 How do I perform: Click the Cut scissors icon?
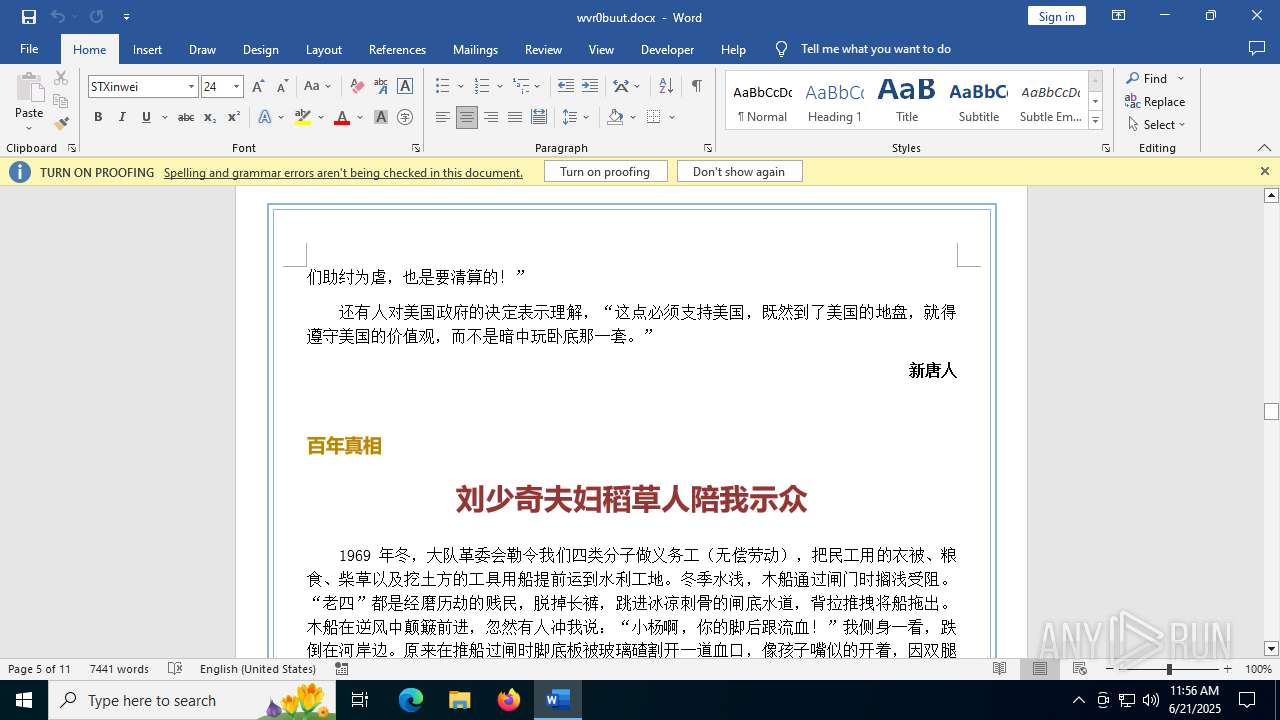61,78
